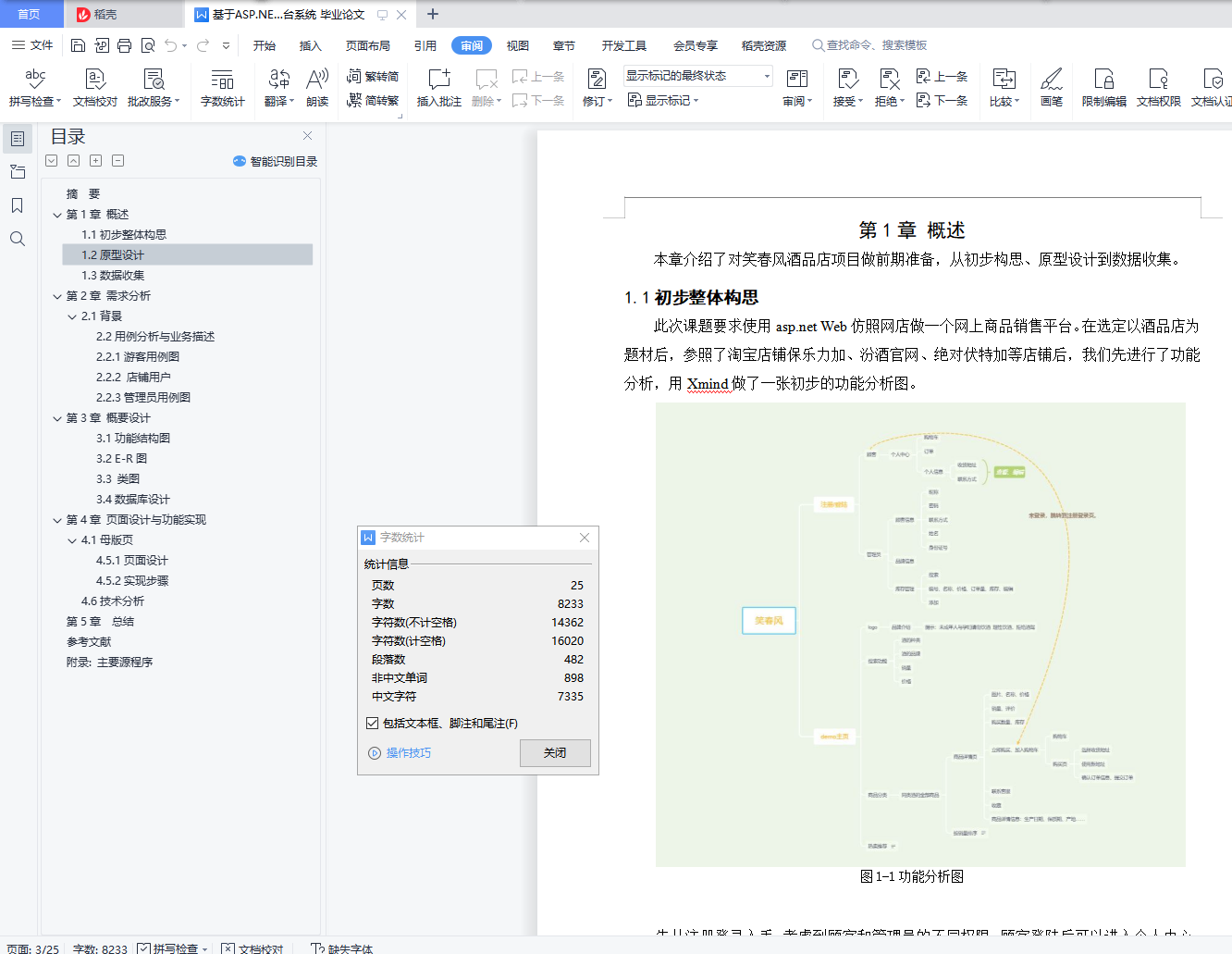Click the undo arrow icon
Screen dimensions: 1232x954
tap(171, 45)
